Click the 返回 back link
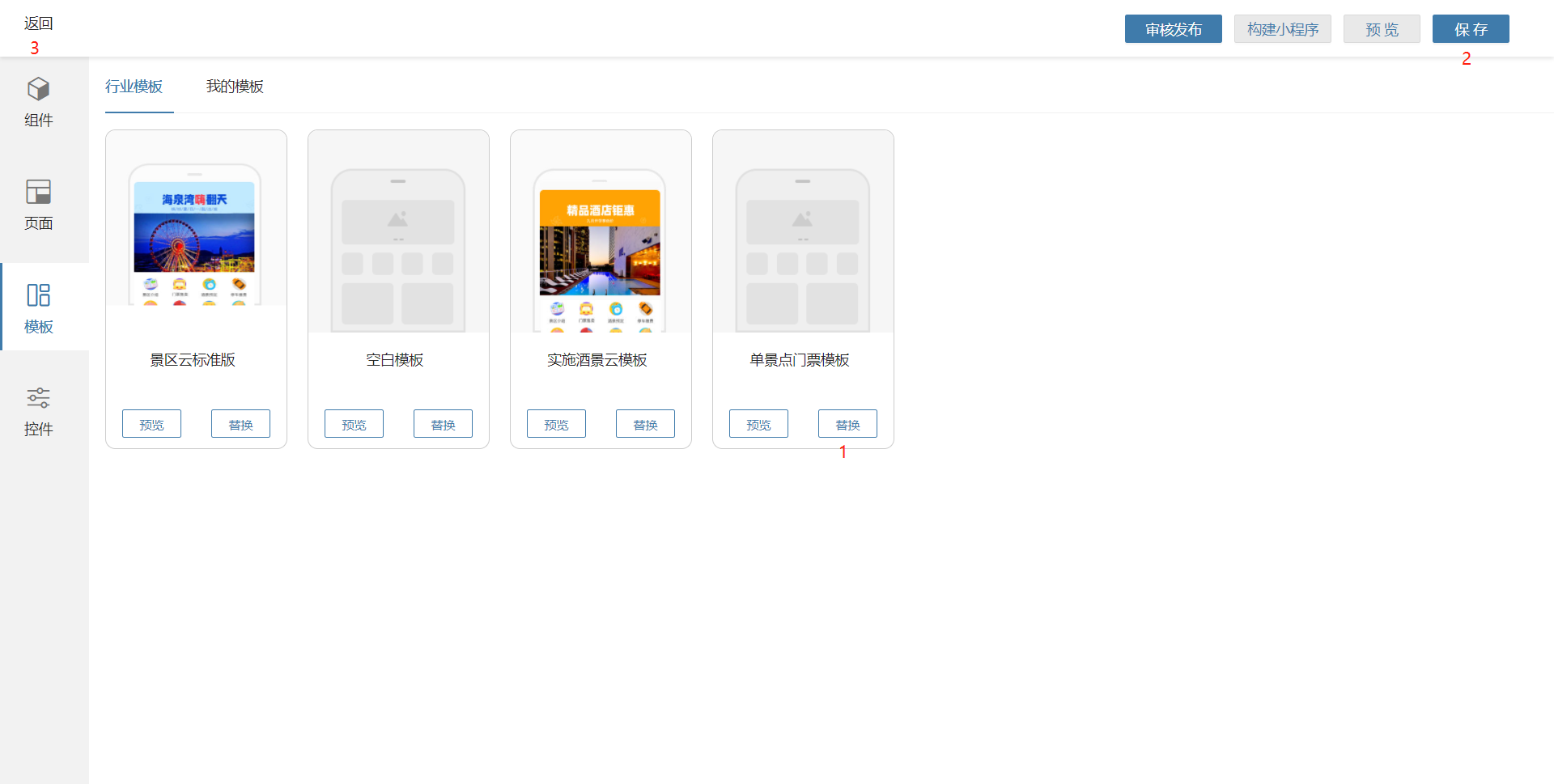The image size is (1554, 784). pos(38,23)
